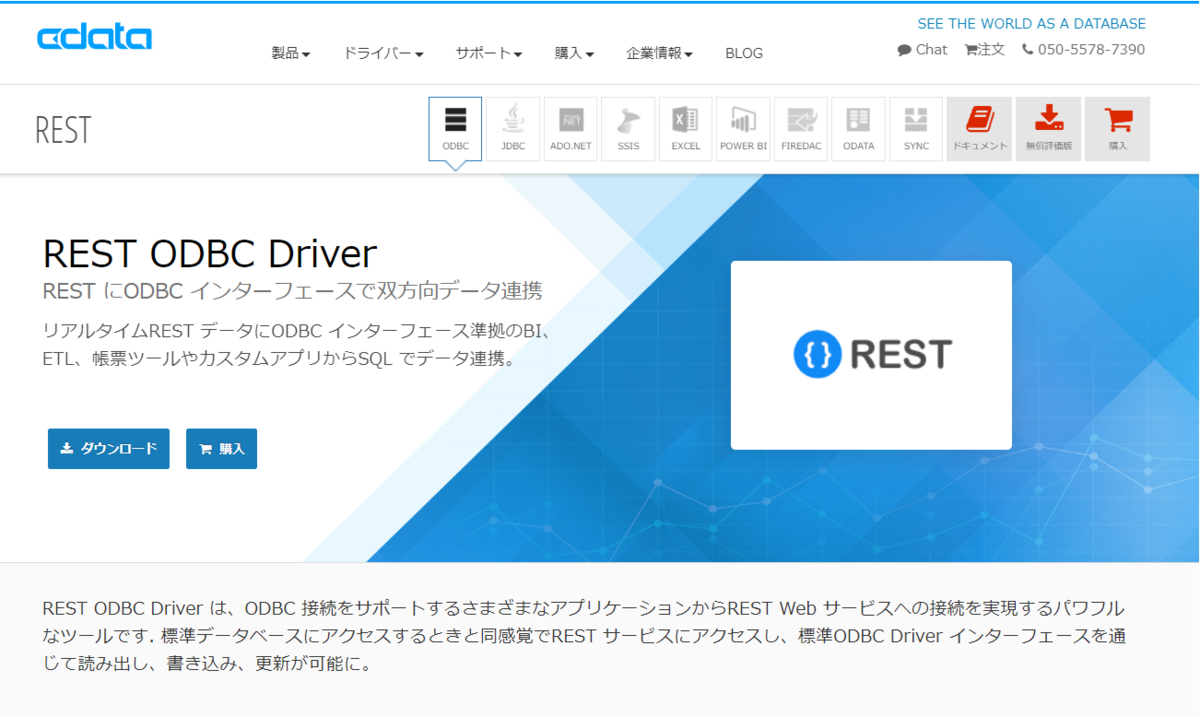The image size is (1200, 717).
Task: Go to the BLOG menu item
Action: (744, 53)
